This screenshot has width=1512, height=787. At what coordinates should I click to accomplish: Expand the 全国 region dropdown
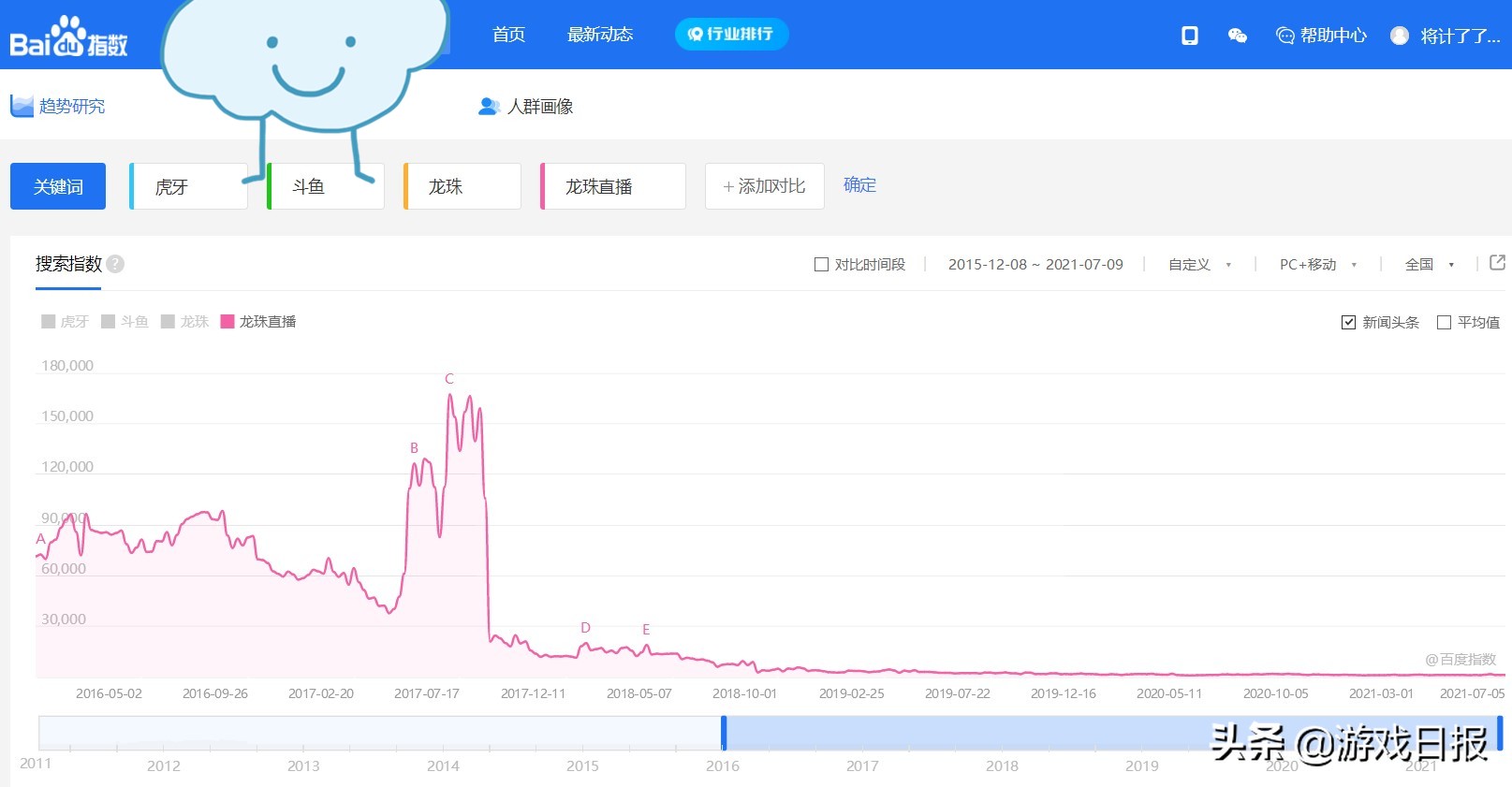tap(1429, 265)
